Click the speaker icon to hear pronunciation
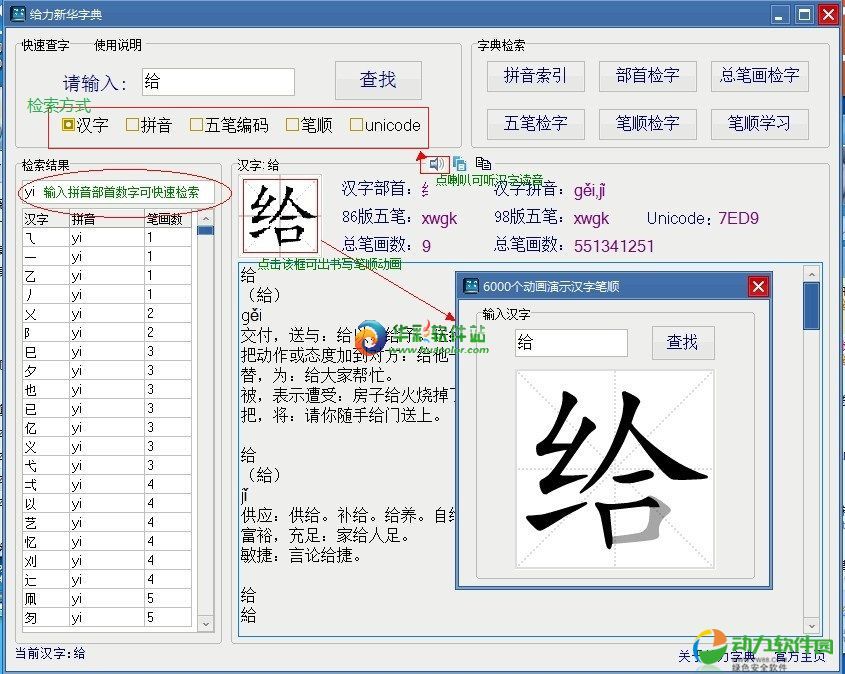The image size is (845, 674). [x=437, y=164]
